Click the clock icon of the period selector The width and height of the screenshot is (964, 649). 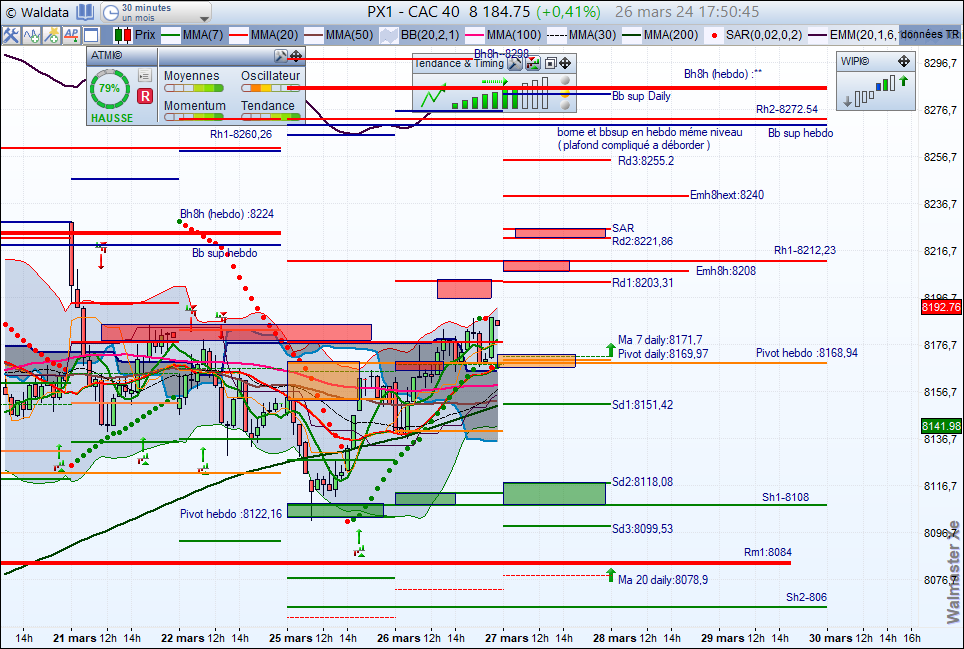click(x=110, y=12)
